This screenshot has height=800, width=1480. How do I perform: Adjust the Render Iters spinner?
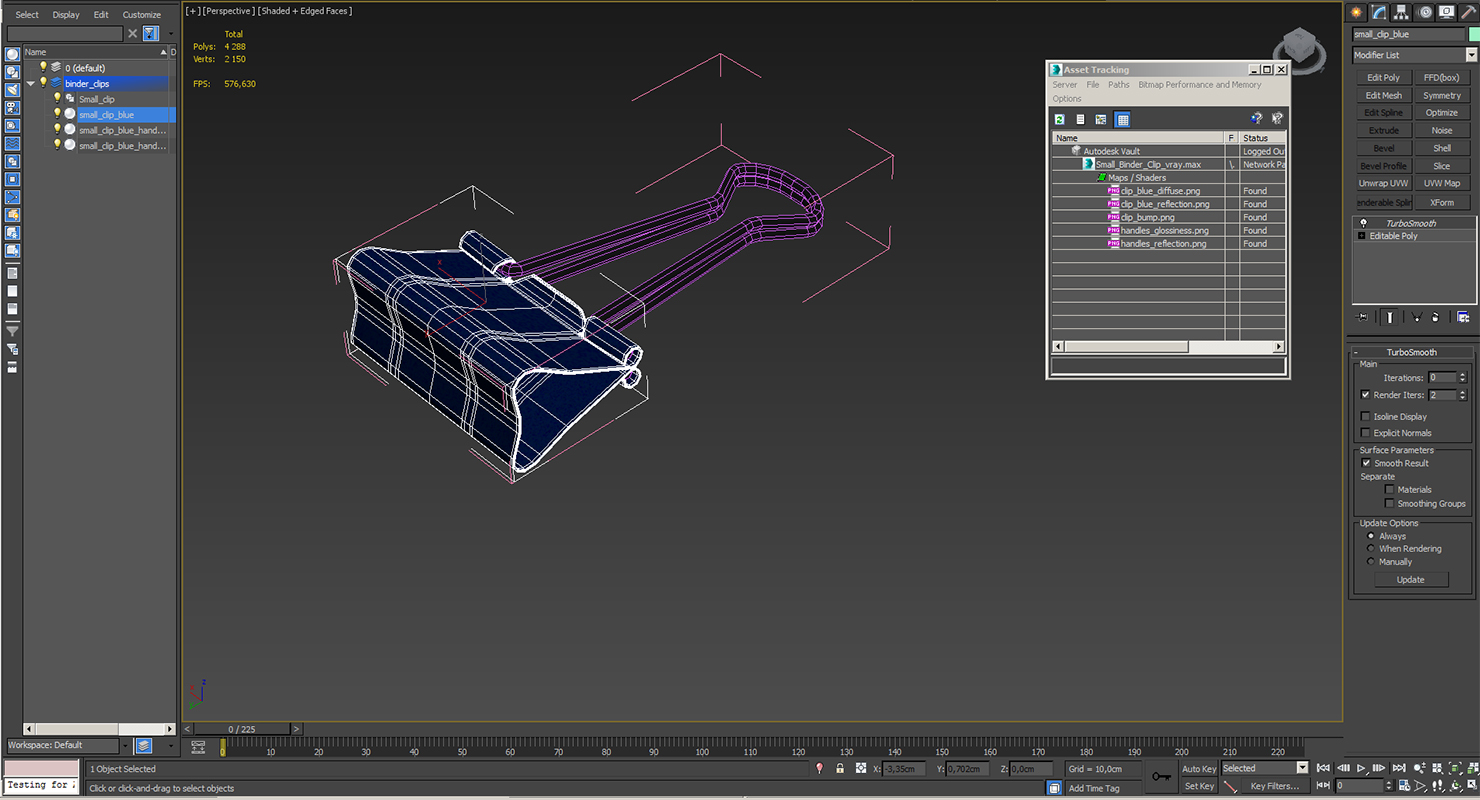point(1462,395)
